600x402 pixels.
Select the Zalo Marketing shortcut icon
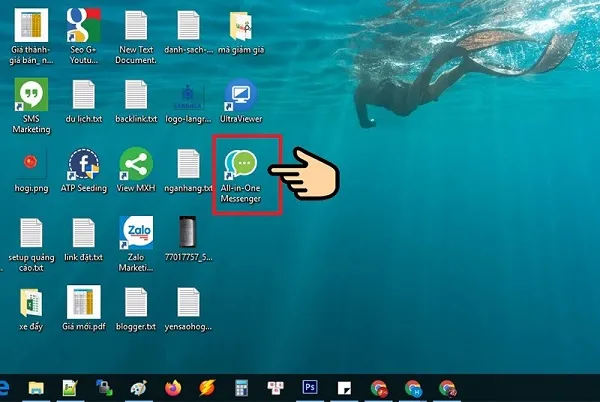[135, 233]
